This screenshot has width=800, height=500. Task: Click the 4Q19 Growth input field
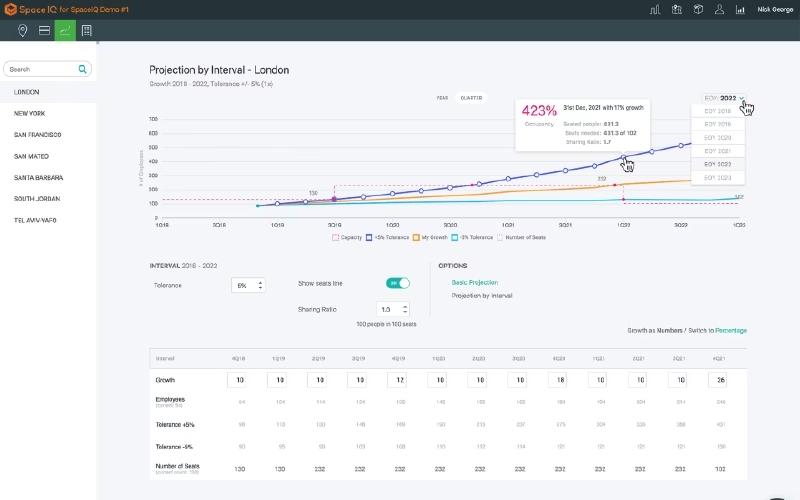point(397,380)
